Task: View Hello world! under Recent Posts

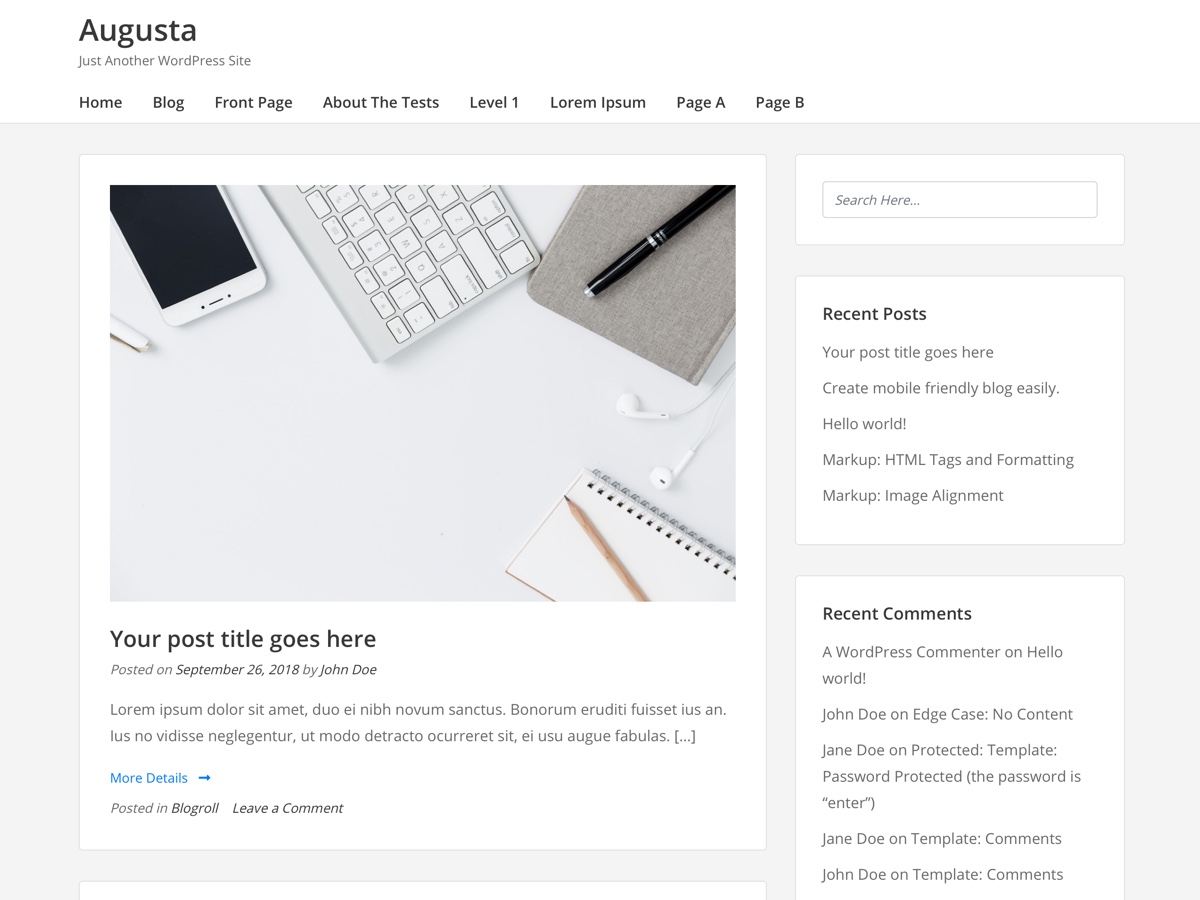Action: [864, 423]
